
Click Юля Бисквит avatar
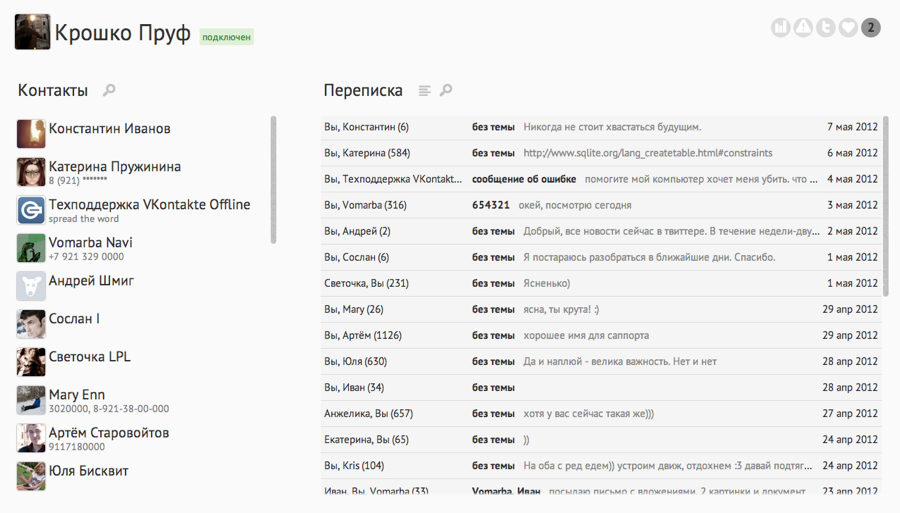point(31,476)
